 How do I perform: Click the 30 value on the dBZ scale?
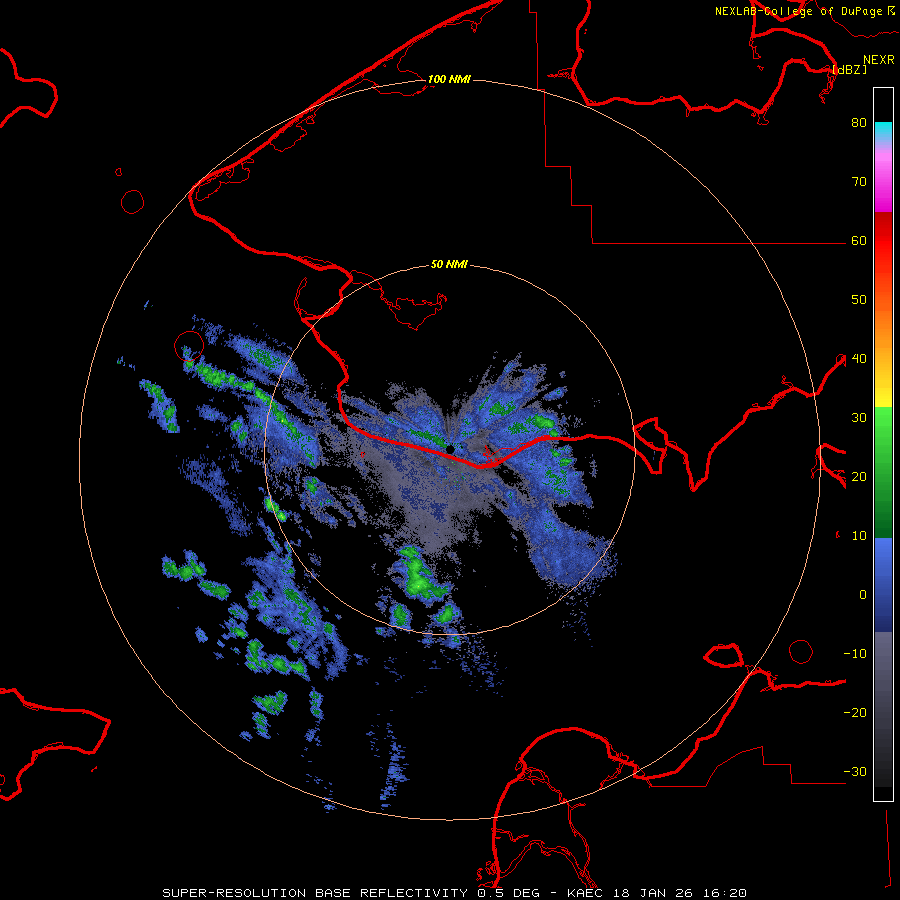click(x=859, y=417)
